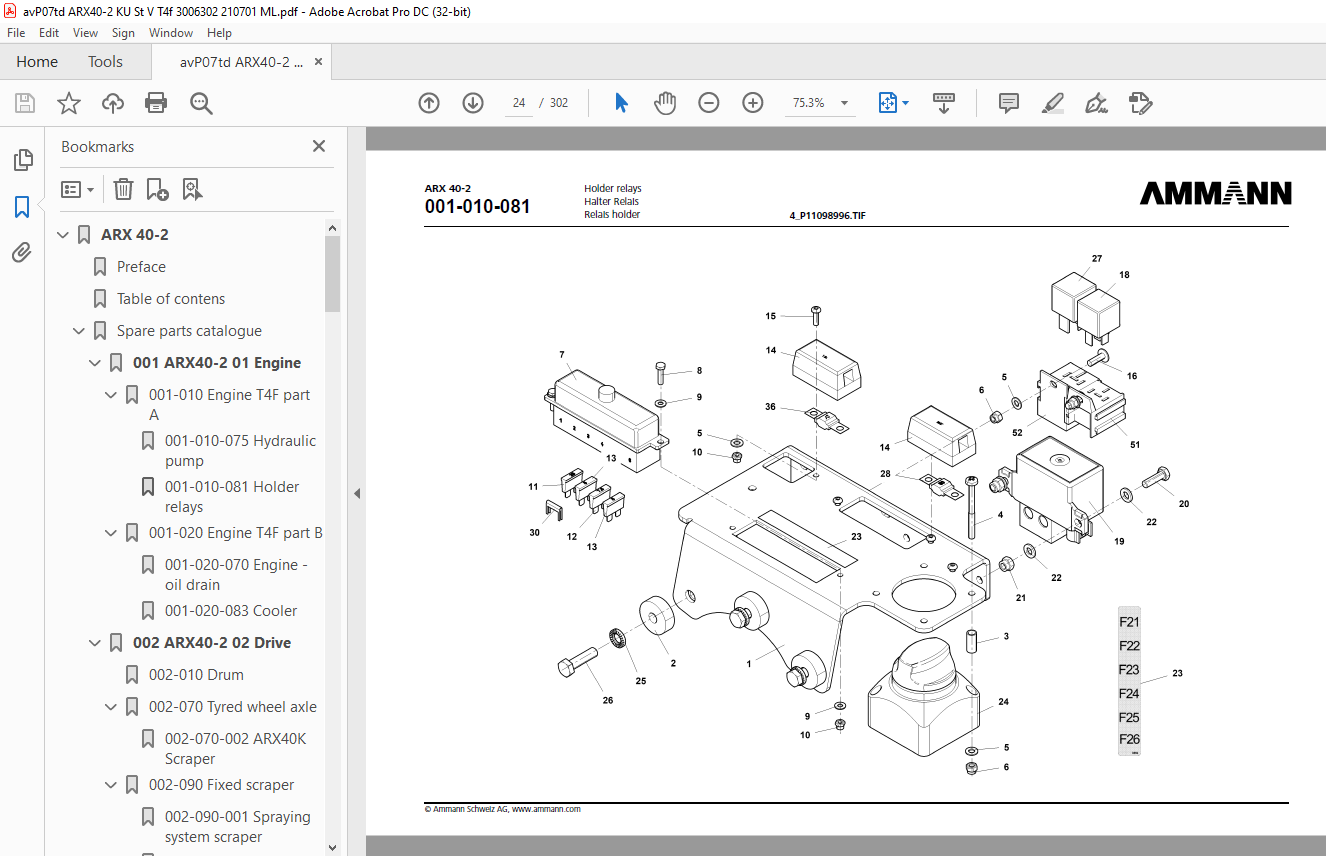This screenshot has width=1326, height=856.
Task: Click the scrolling mode keyboard icon
Action: click(944, 103)
